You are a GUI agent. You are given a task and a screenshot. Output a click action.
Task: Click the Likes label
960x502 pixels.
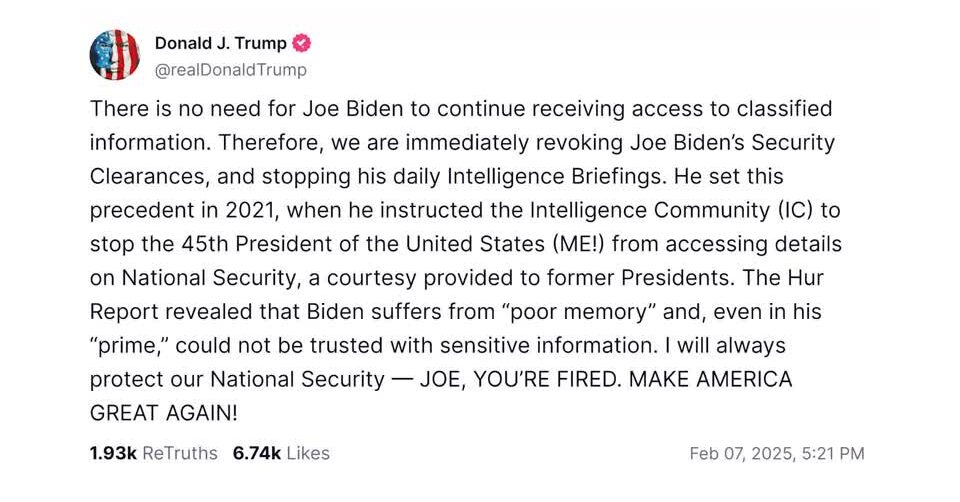308,453
